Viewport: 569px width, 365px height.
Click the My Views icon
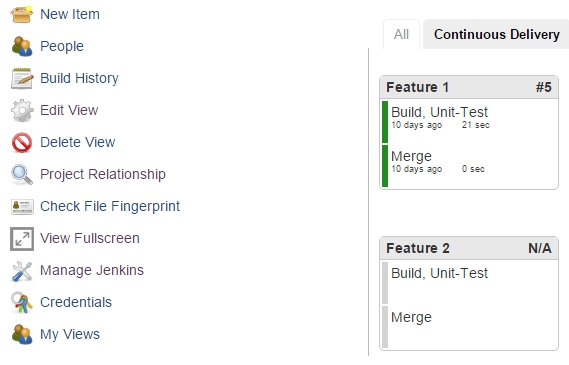(22, 334)
